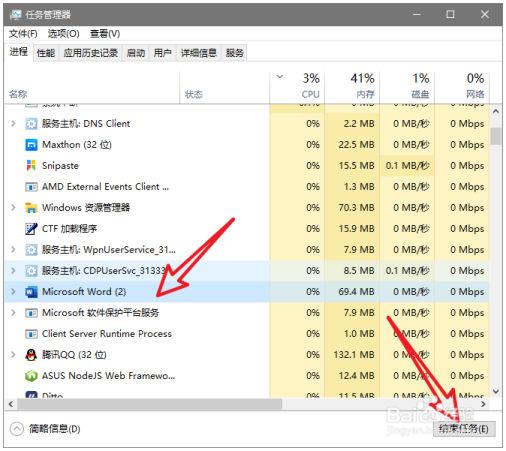Open the 详细信息 details tab

(199, 53)
